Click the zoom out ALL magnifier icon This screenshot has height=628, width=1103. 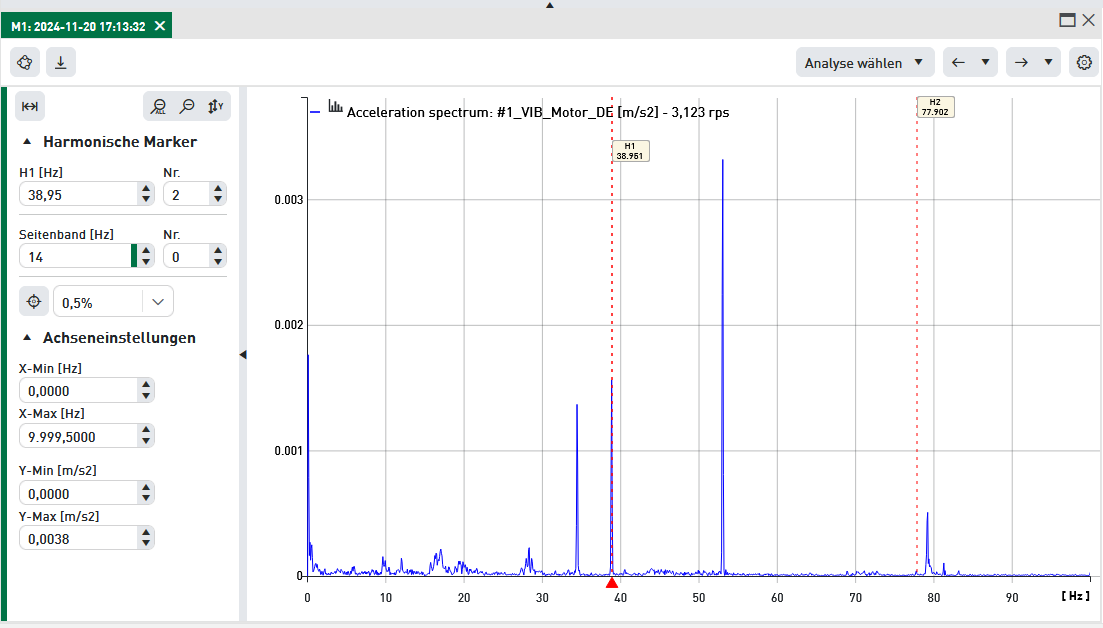[x=158, y=107]
